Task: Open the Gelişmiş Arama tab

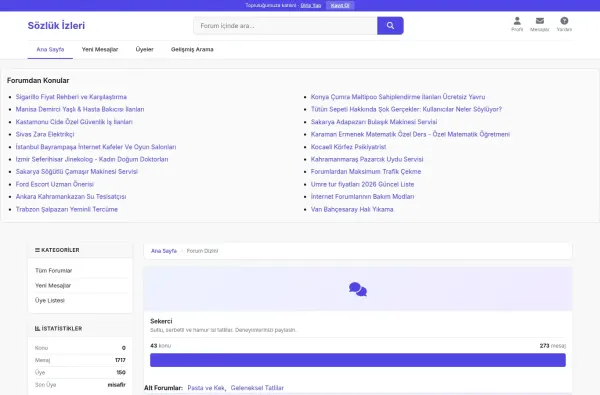Action: (192, 49)
